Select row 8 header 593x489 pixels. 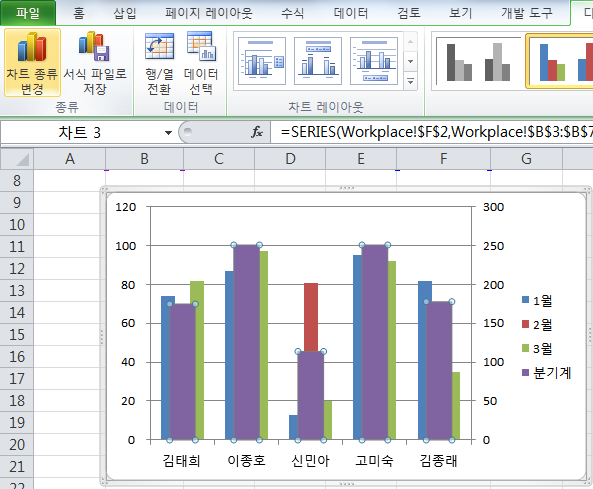[17, 181]
